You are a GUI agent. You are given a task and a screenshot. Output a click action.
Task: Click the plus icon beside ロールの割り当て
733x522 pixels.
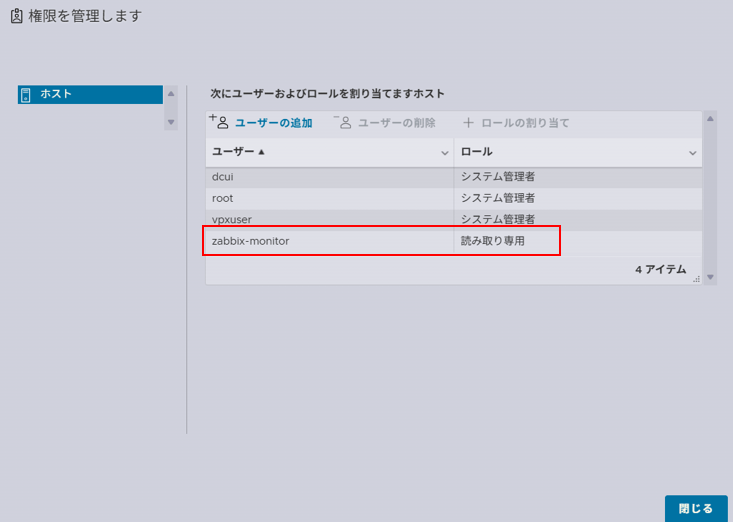point(468,123)
